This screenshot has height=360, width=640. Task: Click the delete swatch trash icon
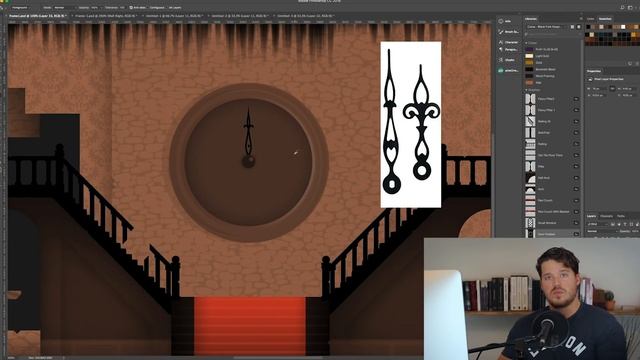(x=637, y=64)
